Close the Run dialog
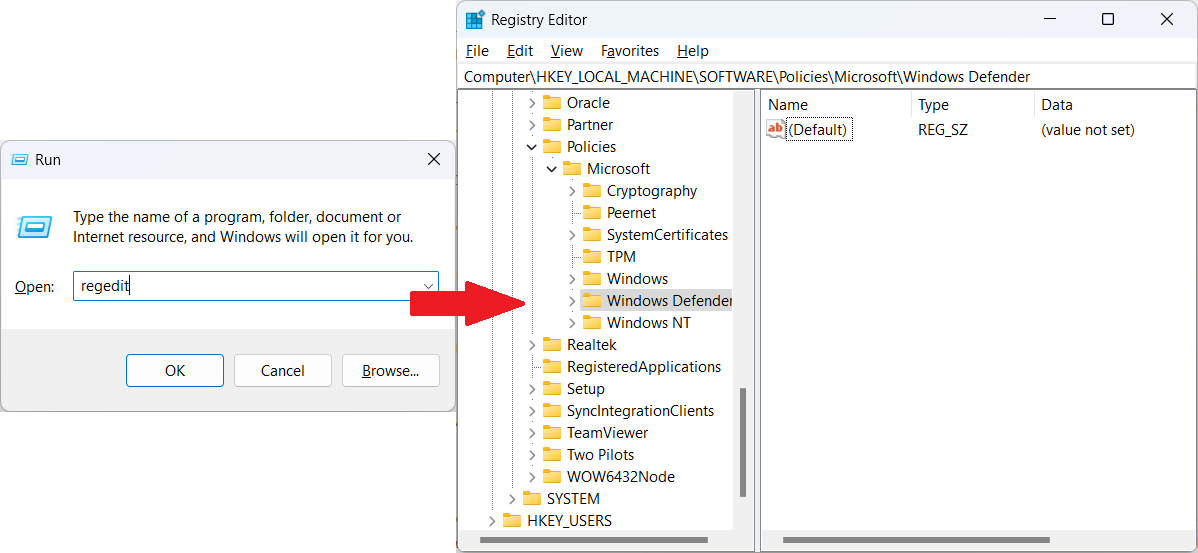The image size is (1198, 553). [x=433, y=160]
